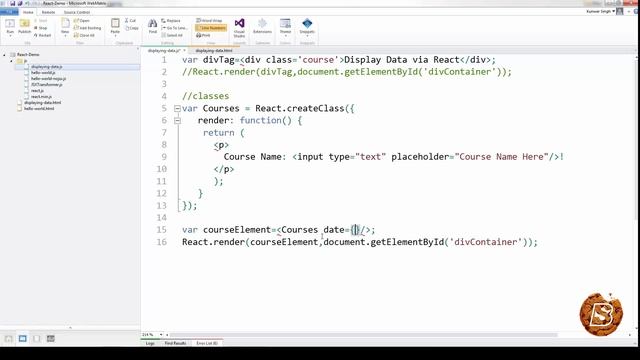Open the File menu tab

[x=9, y=12]
